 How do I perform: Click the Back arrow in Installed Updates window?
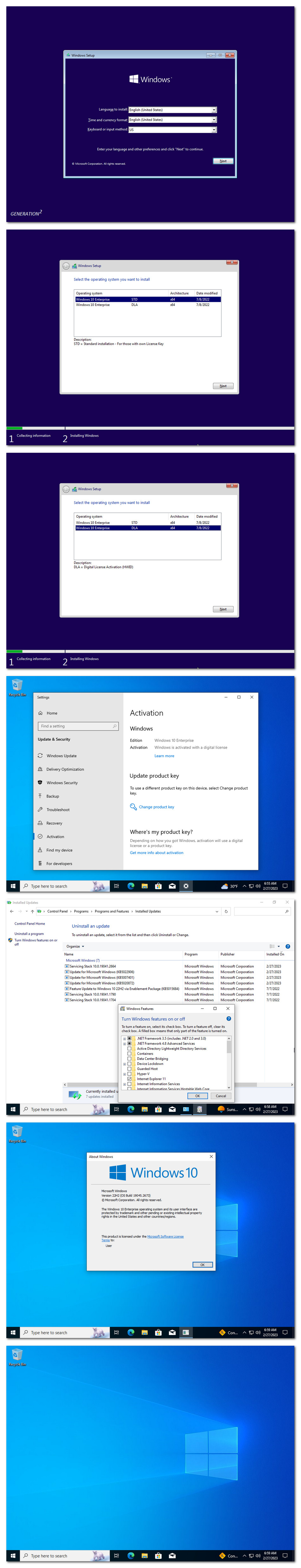[x=12, y=911]
